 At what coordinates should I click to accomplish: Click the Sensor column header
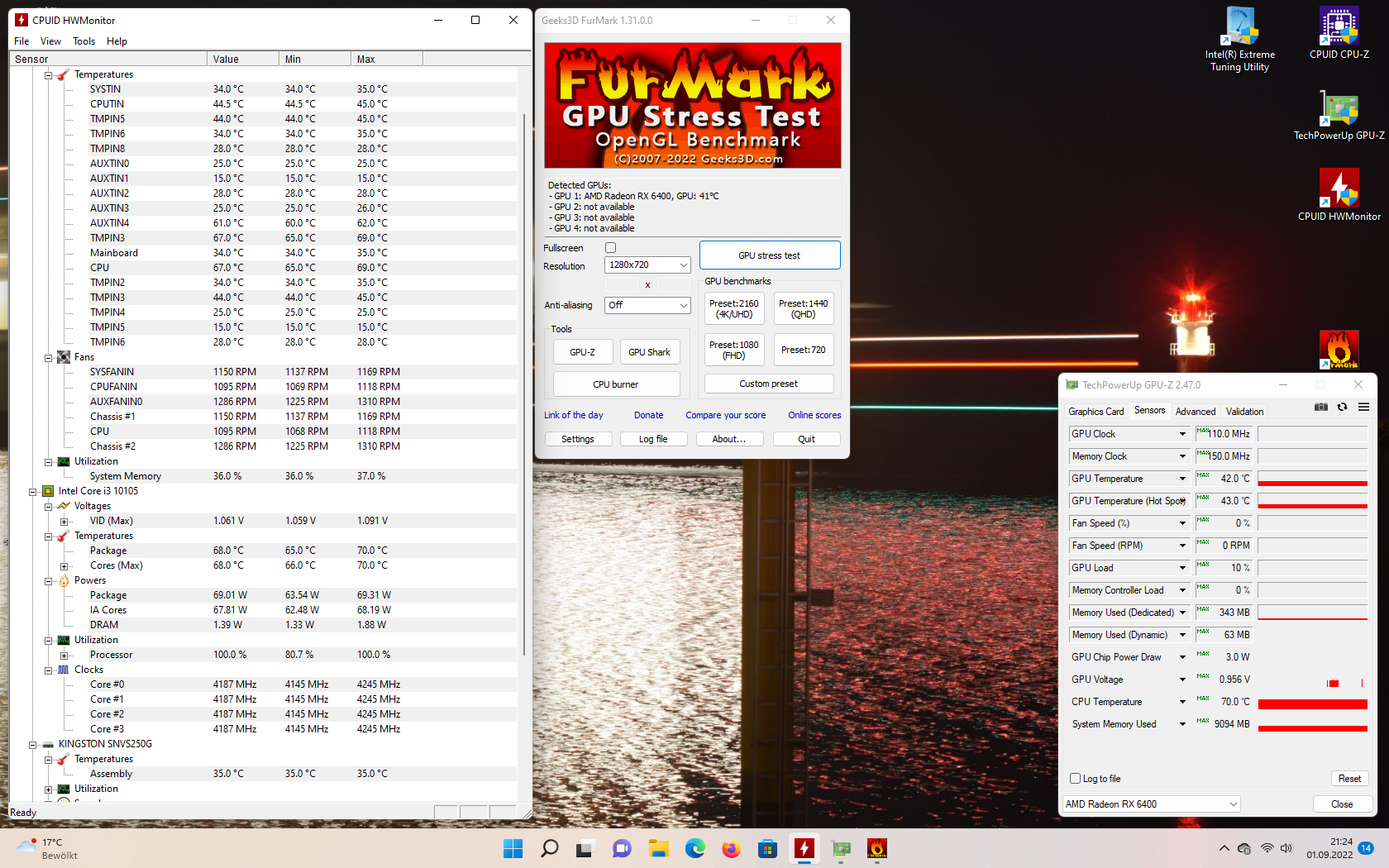point(107,59)
